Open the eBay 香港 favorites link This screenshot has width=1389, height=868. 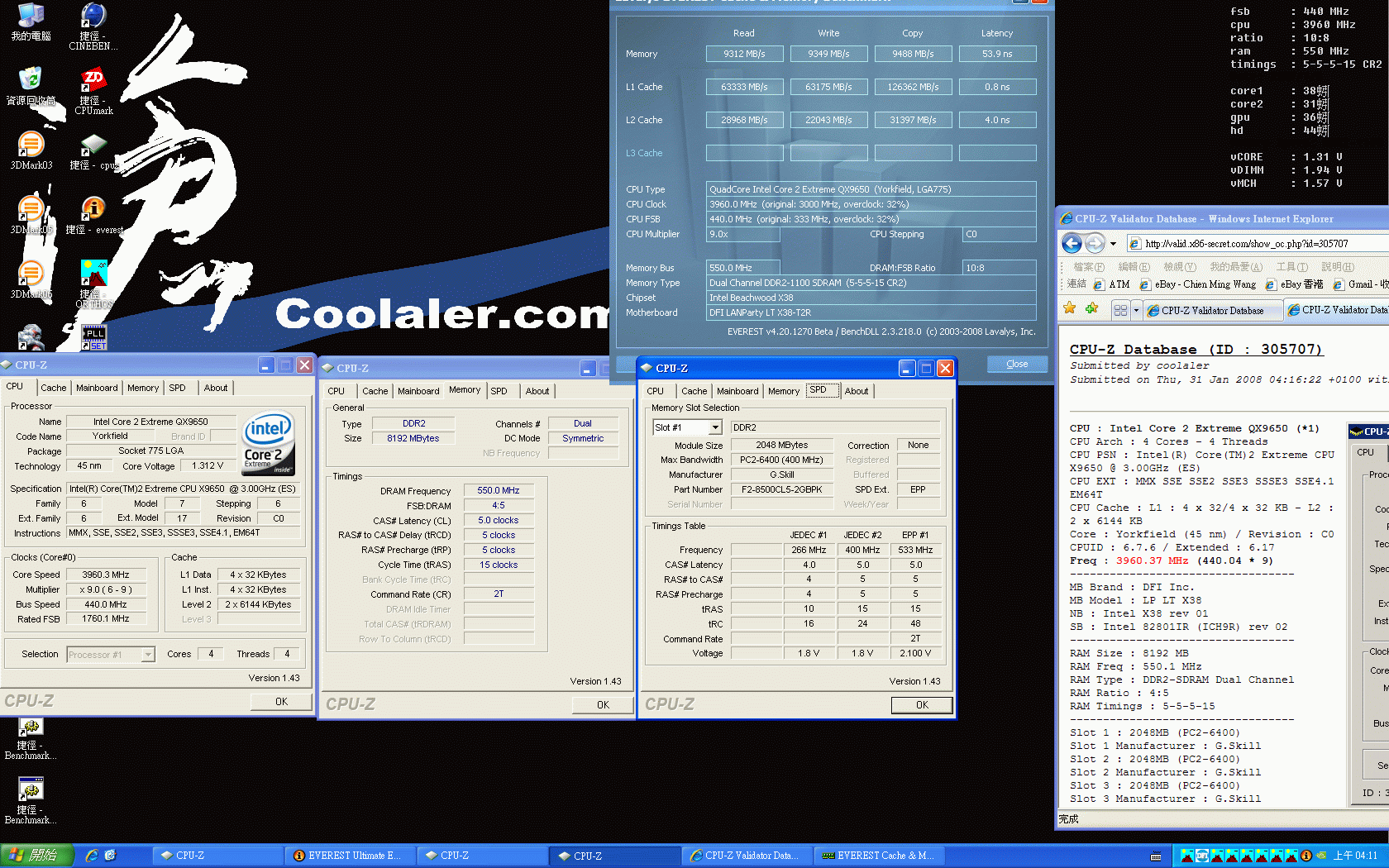1294,284
